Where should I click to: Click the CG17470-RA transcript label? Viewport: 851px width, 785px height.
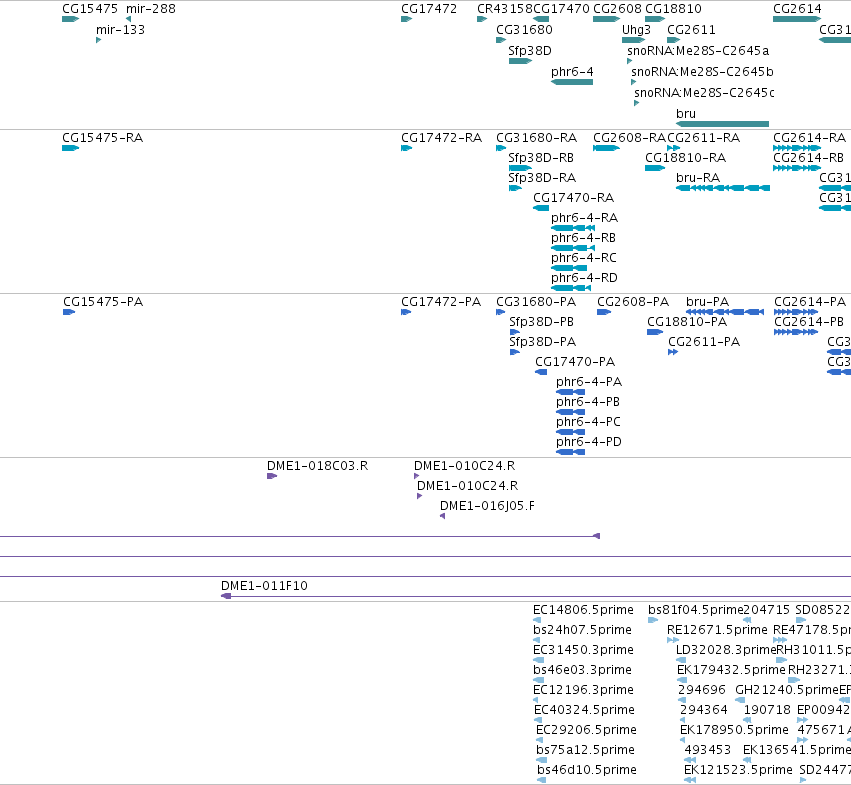click(x=573, y=198)
